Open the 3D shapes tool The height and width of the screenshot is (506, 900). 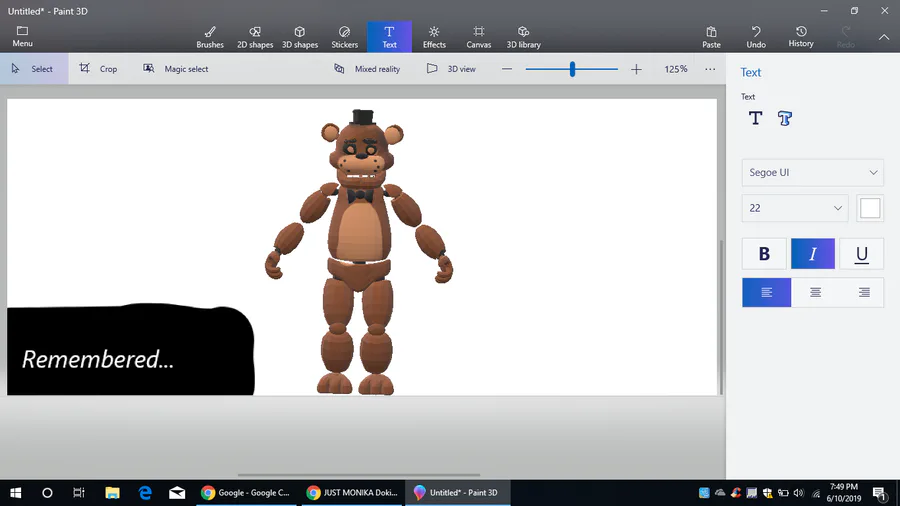300,37
